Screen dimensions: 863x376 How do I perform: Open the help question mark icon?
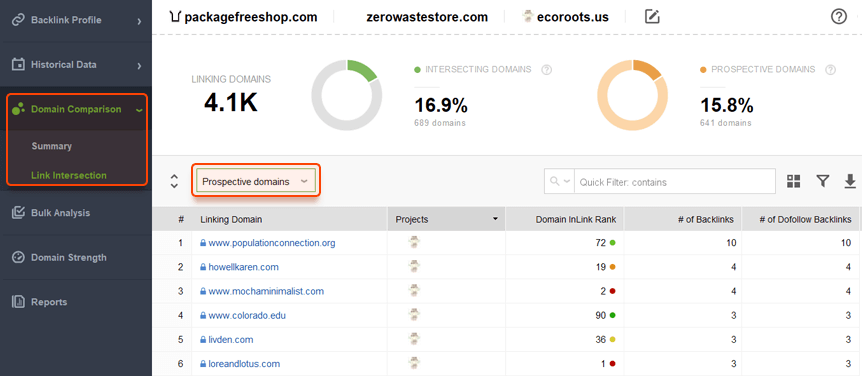click(x=838, y=17)
